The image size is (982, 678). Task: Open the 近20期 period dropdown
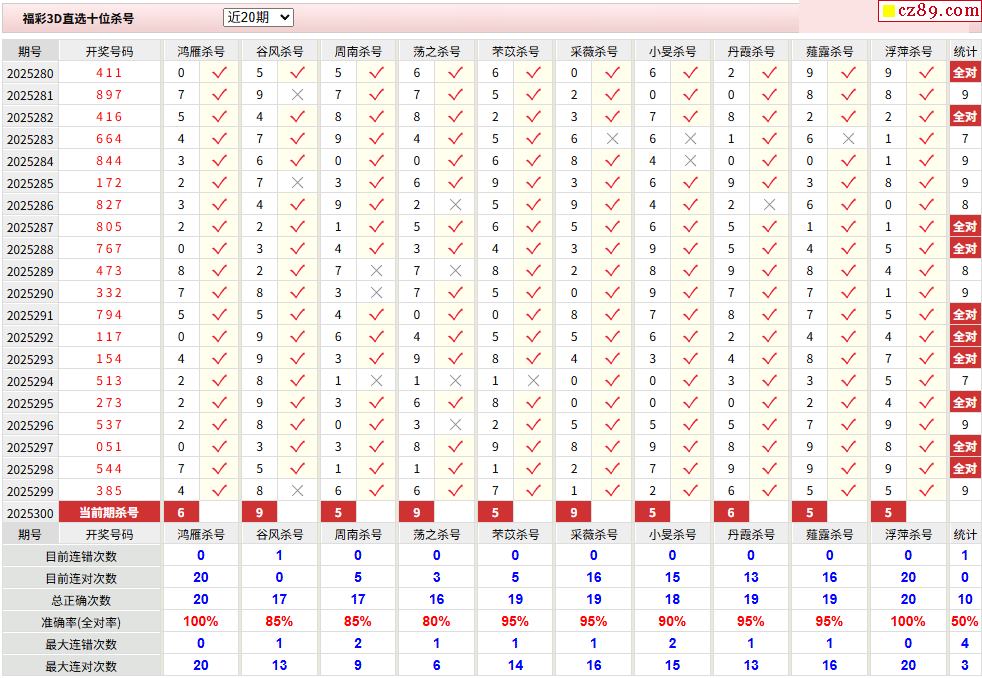(x=258, y=17)
